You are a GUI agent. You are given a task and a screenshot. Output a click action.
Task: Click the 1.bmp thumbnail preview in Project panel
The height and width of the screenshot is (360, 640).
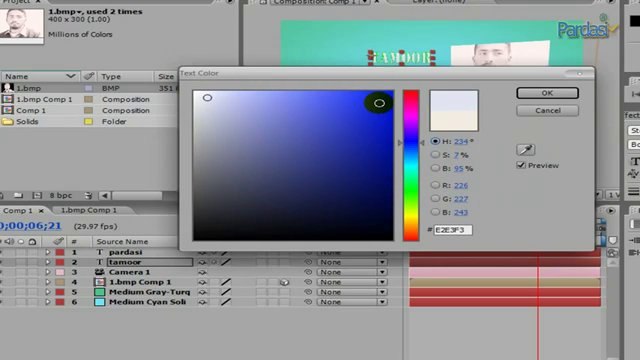[x=22, y=26]
